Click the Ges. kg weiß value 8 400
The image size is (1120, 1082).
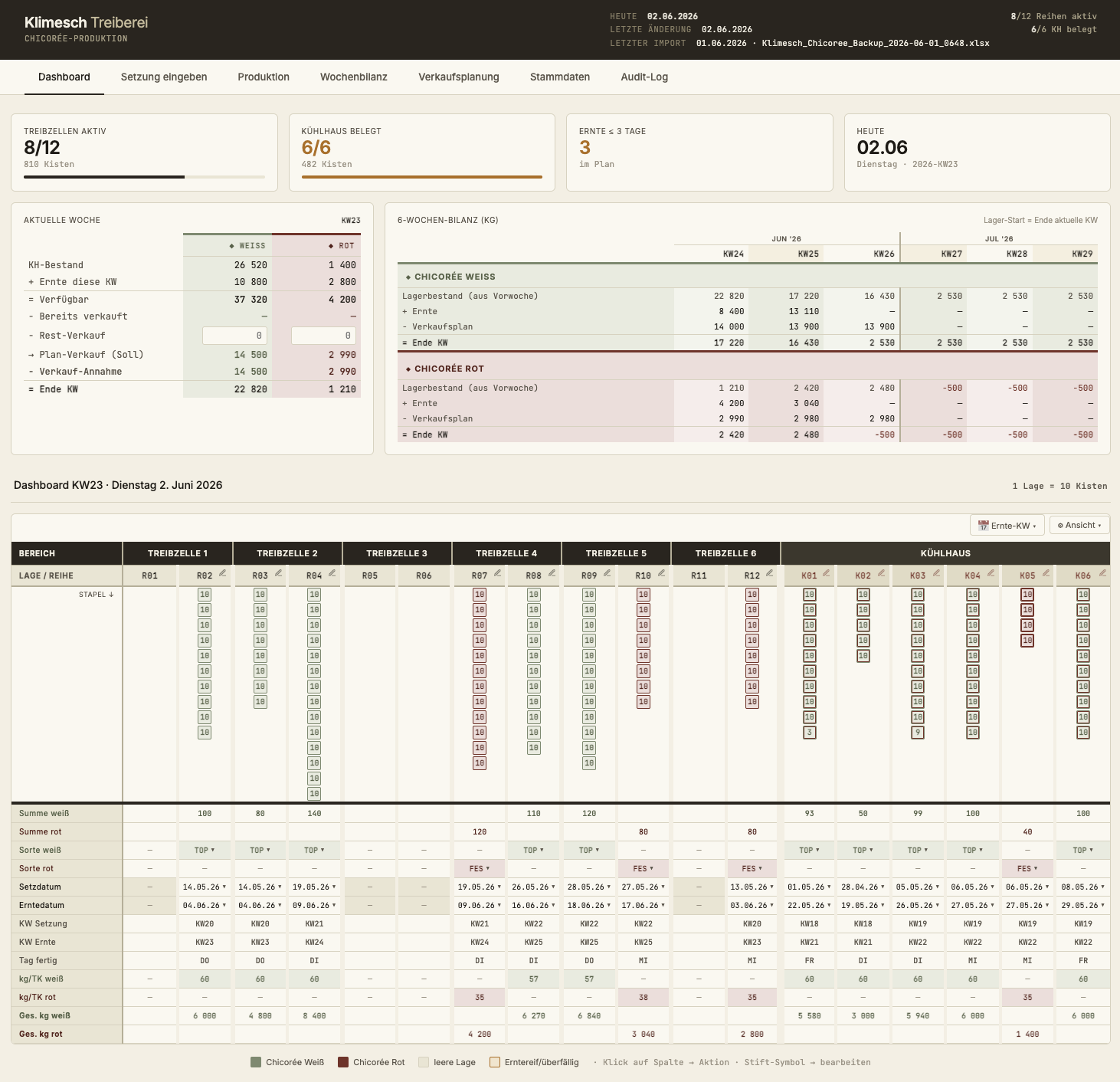[315, 1016]
